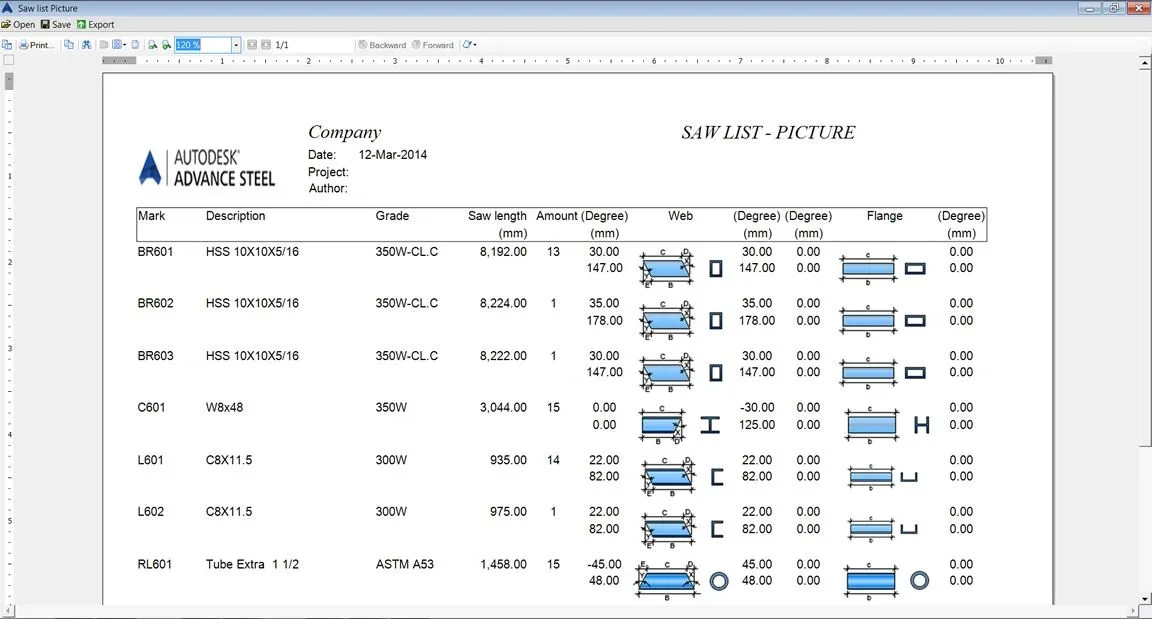Screen dimensions: 1152x619
Task: Click the date 12-Mar-2014
Action: coord(392,155)
